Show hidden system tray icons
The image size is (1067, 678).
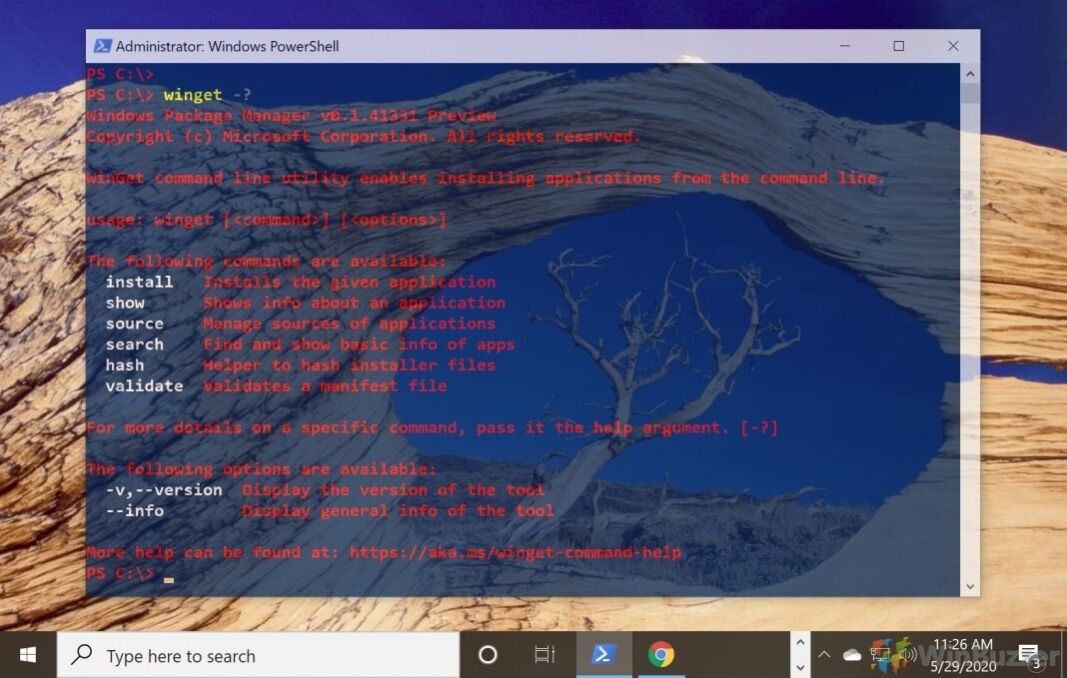tap(824, 656)
